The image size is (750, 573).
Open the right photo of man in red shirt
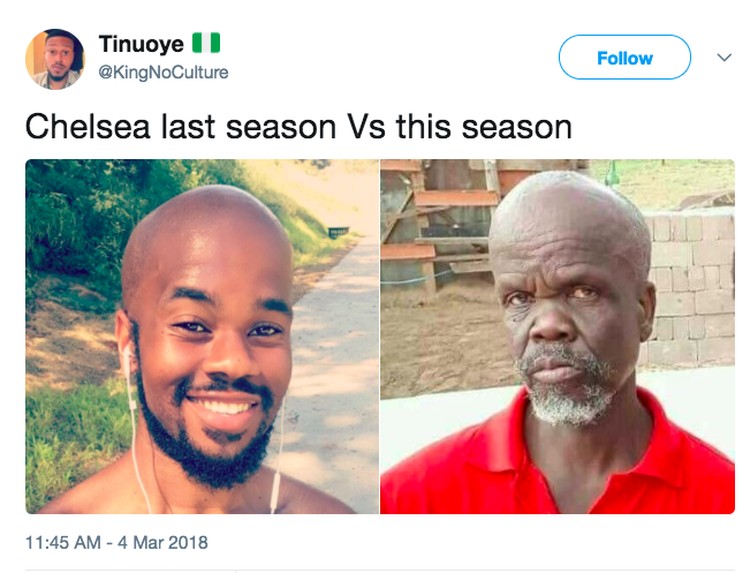(x=557, y=336)
